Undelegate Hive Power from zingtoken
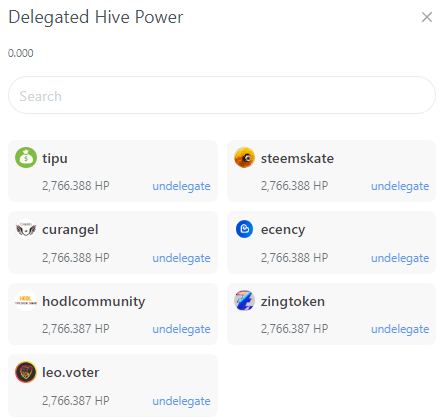The width and height of the screenshot is (444, 420). [400, 329]
